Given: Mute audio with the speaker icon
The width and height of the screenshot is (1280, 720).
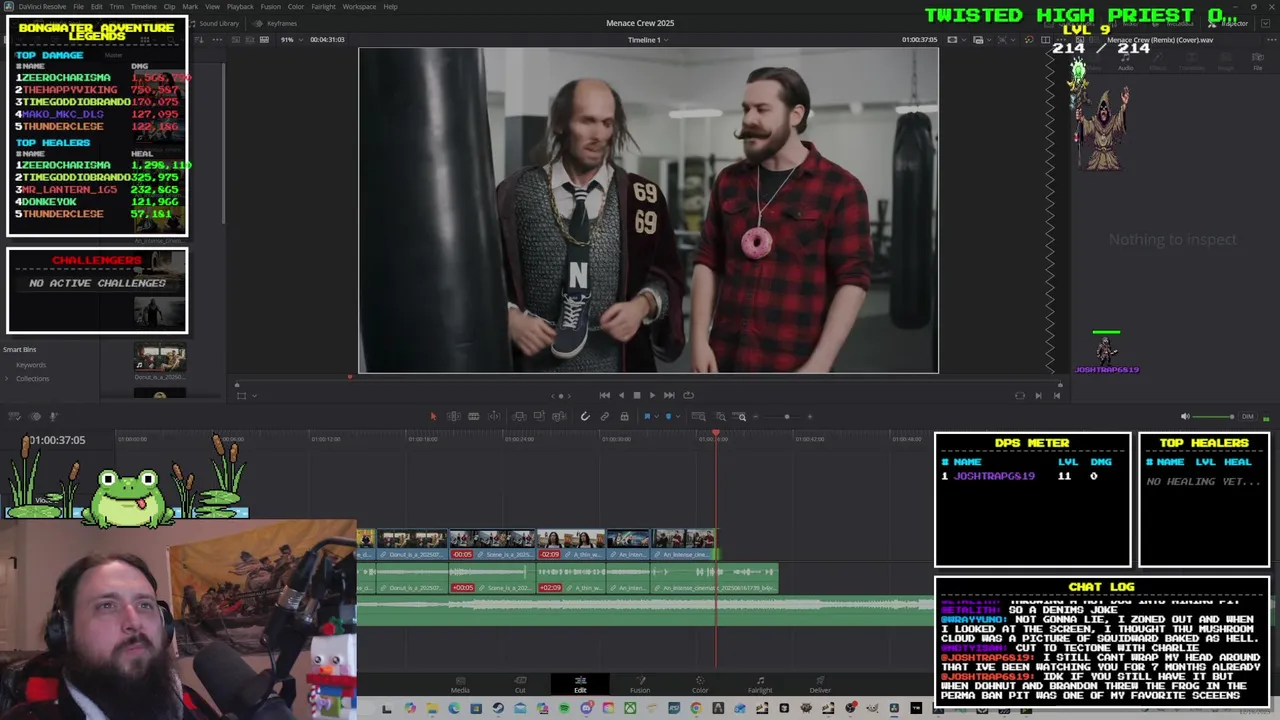Looking at the screenshot, I should pyautogui.click(x=1185, y=416).
